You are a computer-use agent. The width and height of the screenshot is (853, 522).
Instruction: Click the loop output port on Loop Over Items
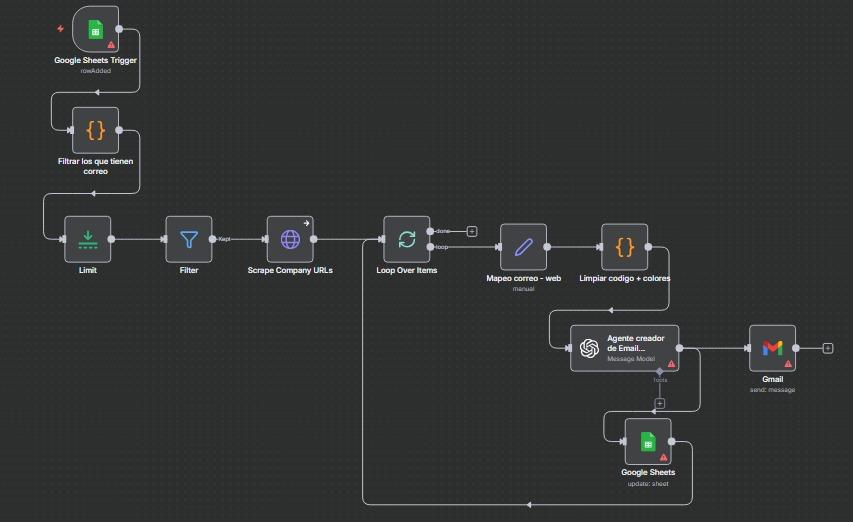(430, 246)
